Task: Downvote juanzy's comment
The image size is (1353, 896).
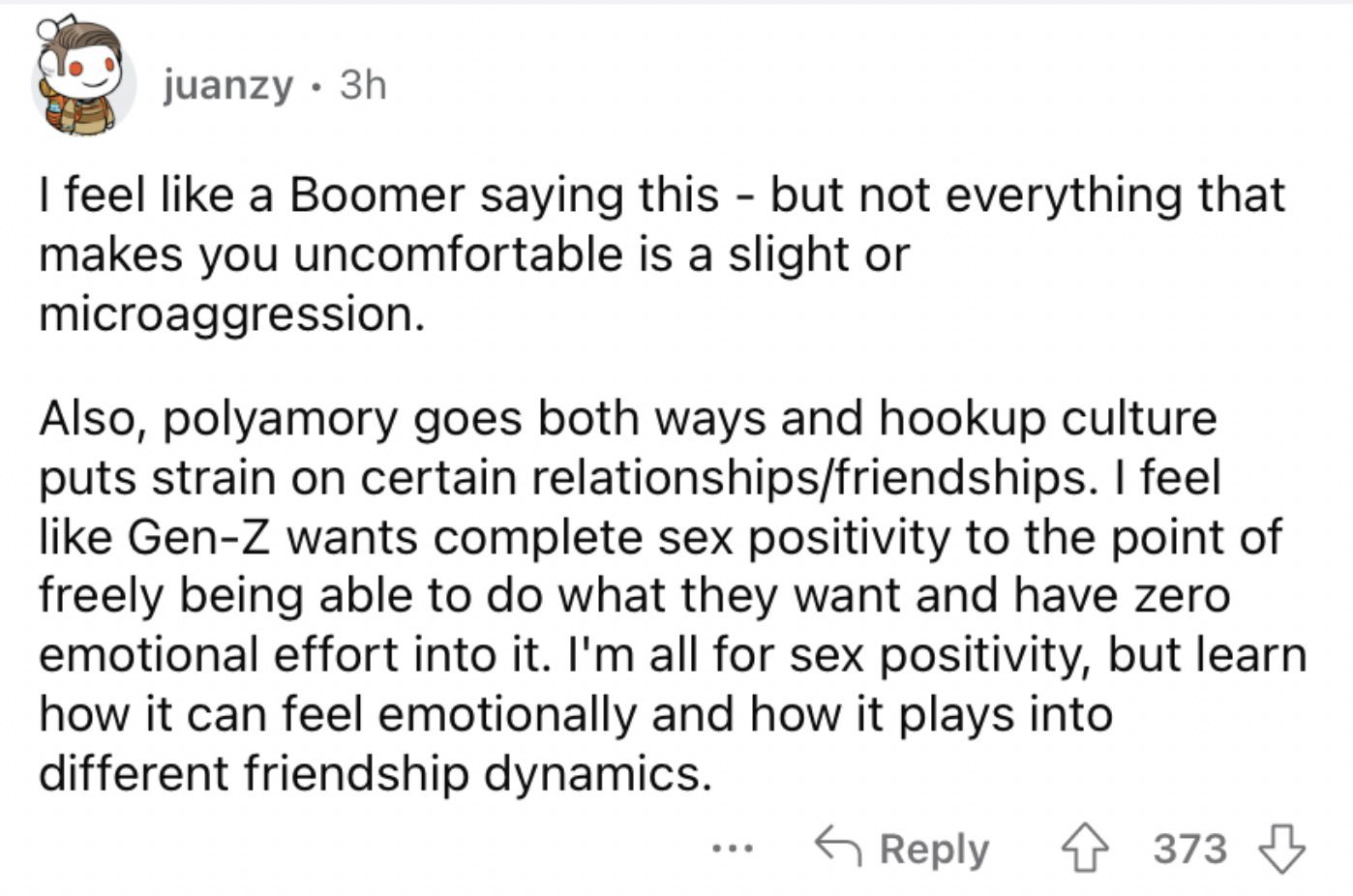Action: pos(1281,849)
